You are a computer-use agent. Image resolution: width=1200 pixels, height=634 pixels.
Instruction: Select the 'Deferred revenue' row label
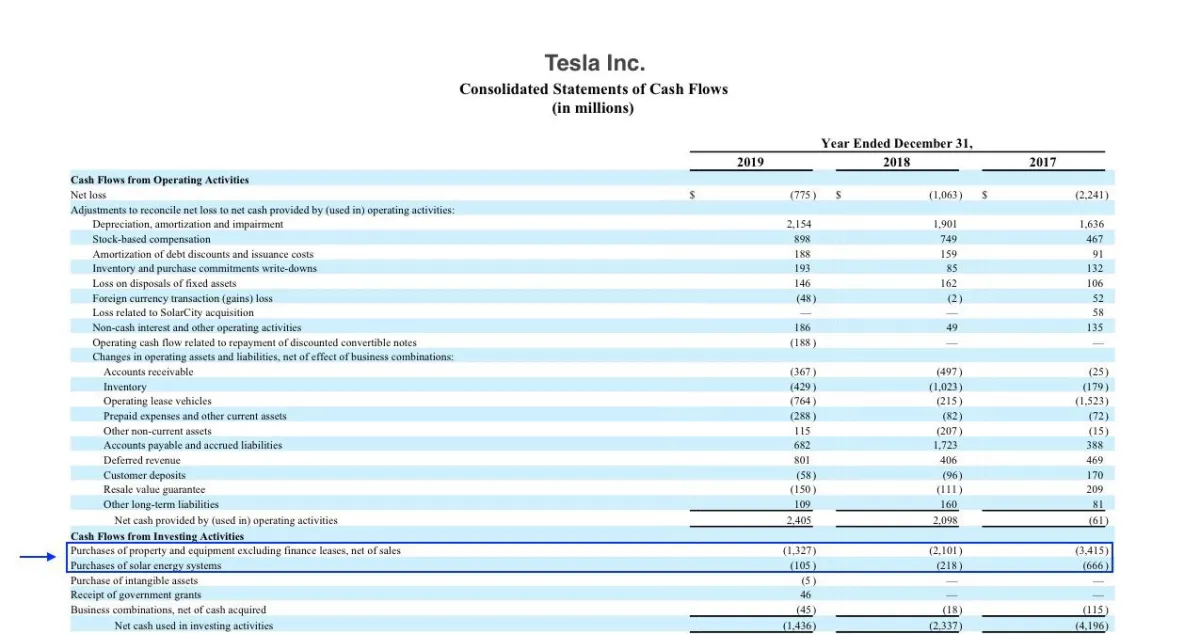pyautogui.click(x=142, y=460)
